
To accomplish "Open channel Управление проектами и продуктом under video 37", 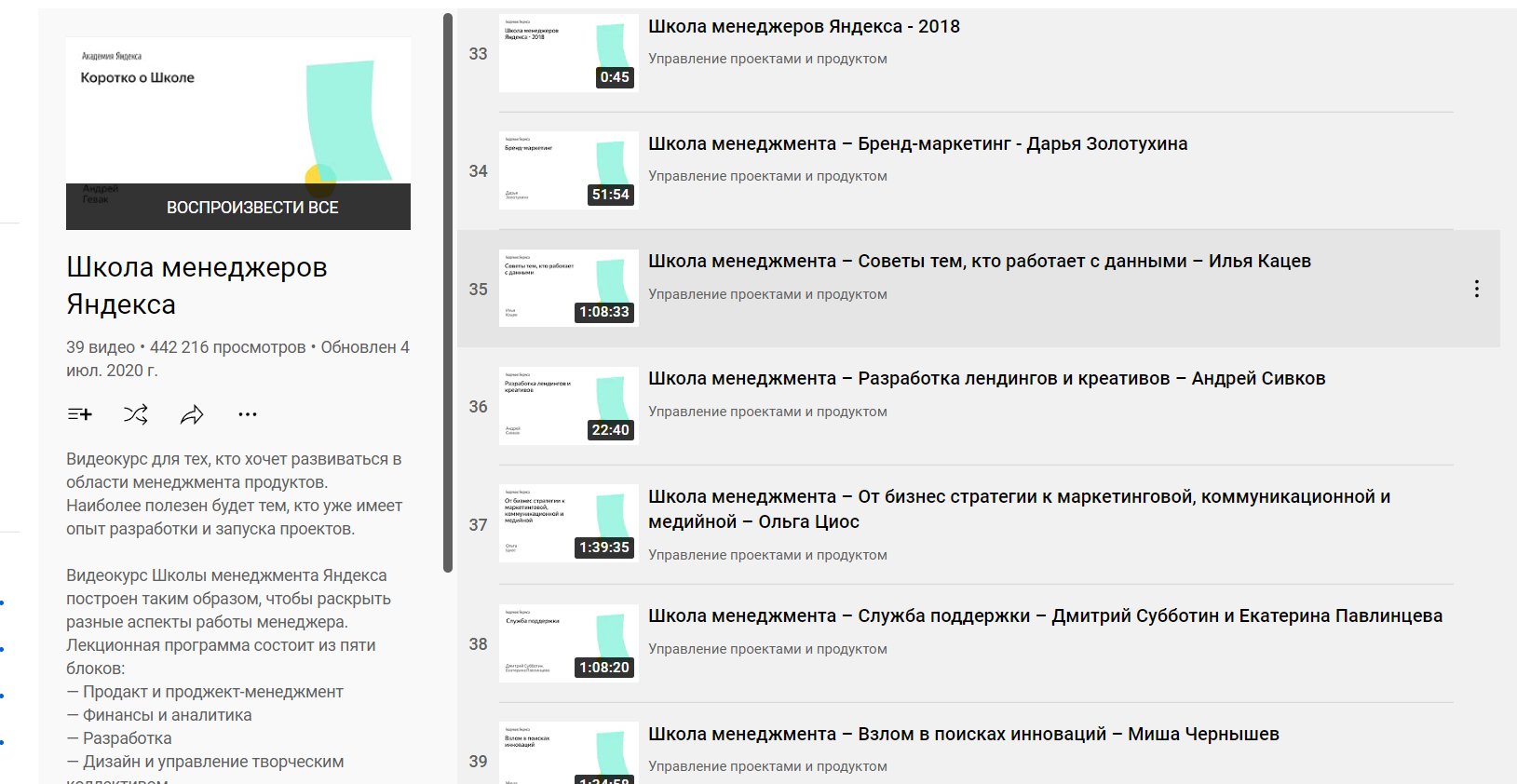I will coord(767,555).
